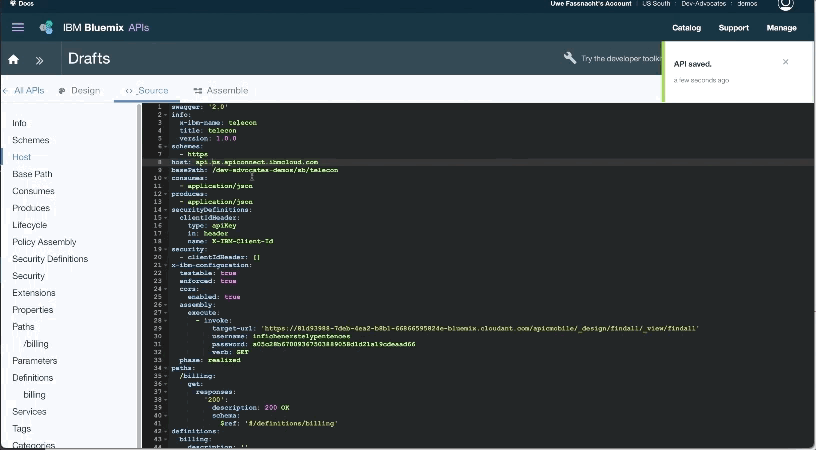The width and height of the screenshot is (816, 450).
Task: Switch to the Design tab
Action: pyautogui.click(x=85, y=91)
